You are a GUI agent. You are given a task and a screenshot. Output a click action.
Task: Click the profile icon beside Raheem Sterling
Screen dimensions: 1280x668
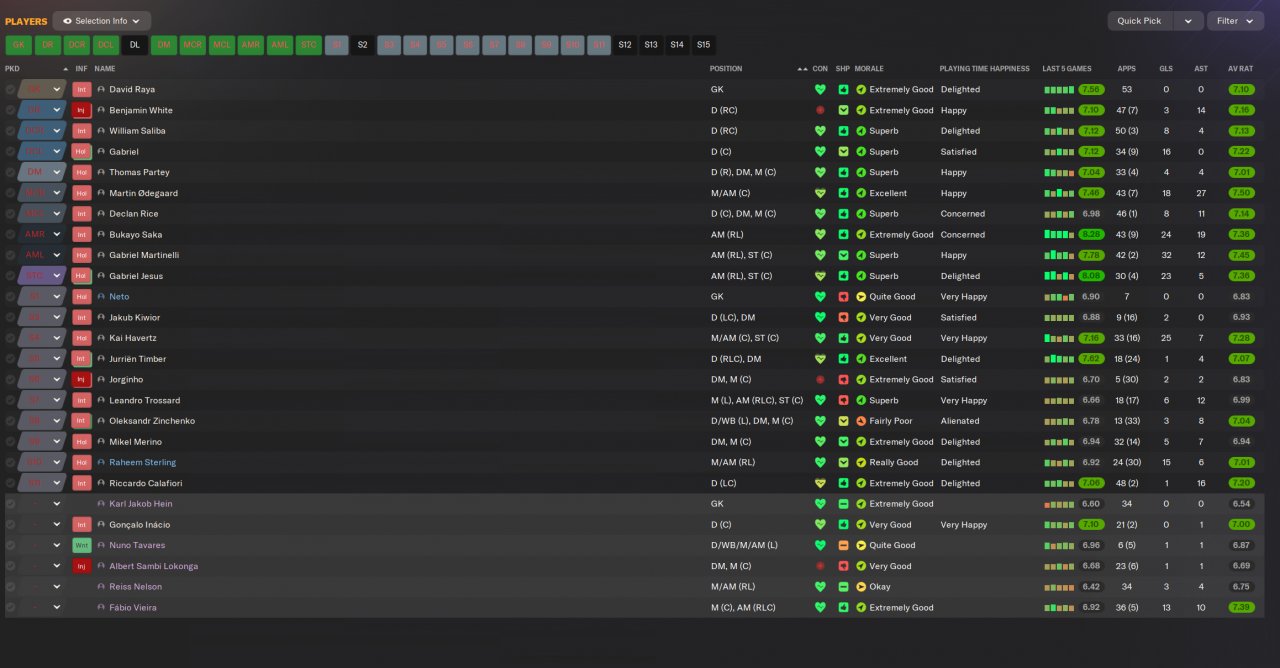pyautogui.click(x=101, y=462)
